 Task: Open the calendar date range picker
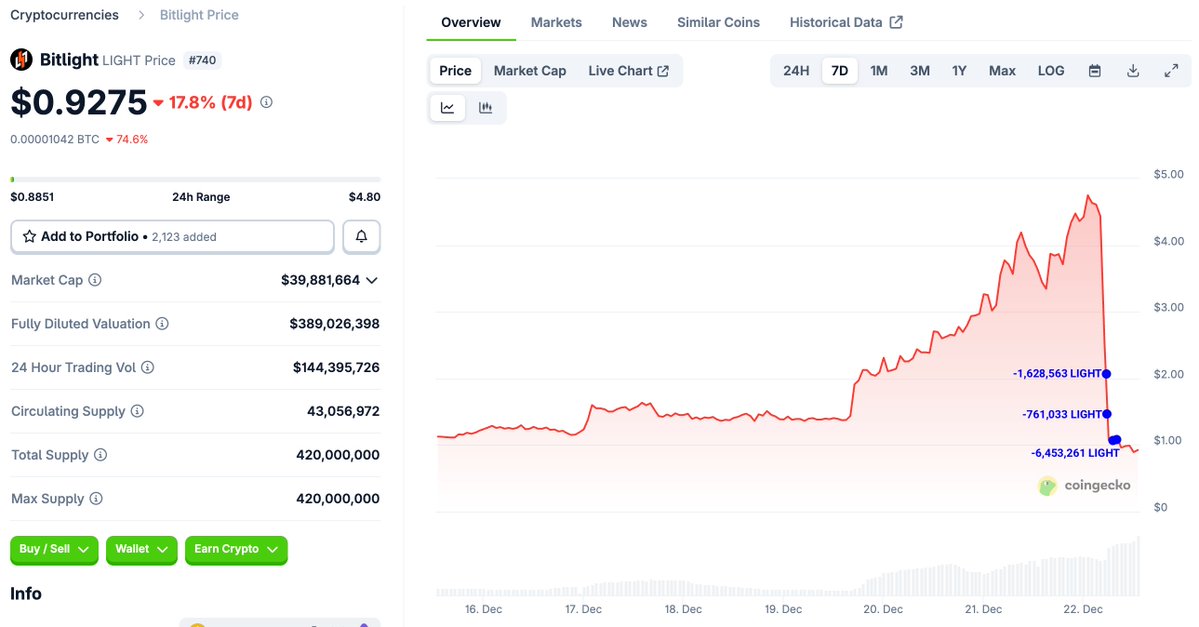[1095, 71]
